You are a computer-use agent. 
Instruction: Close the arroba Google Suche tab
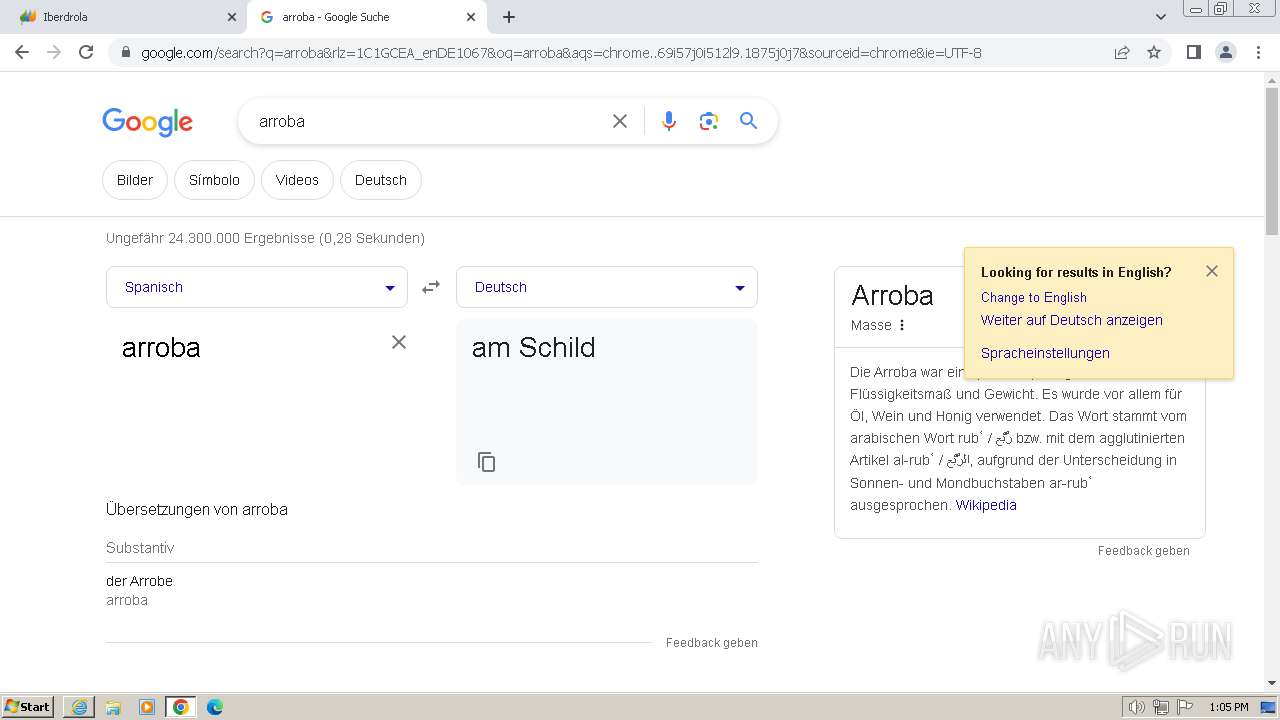[471, 17]
